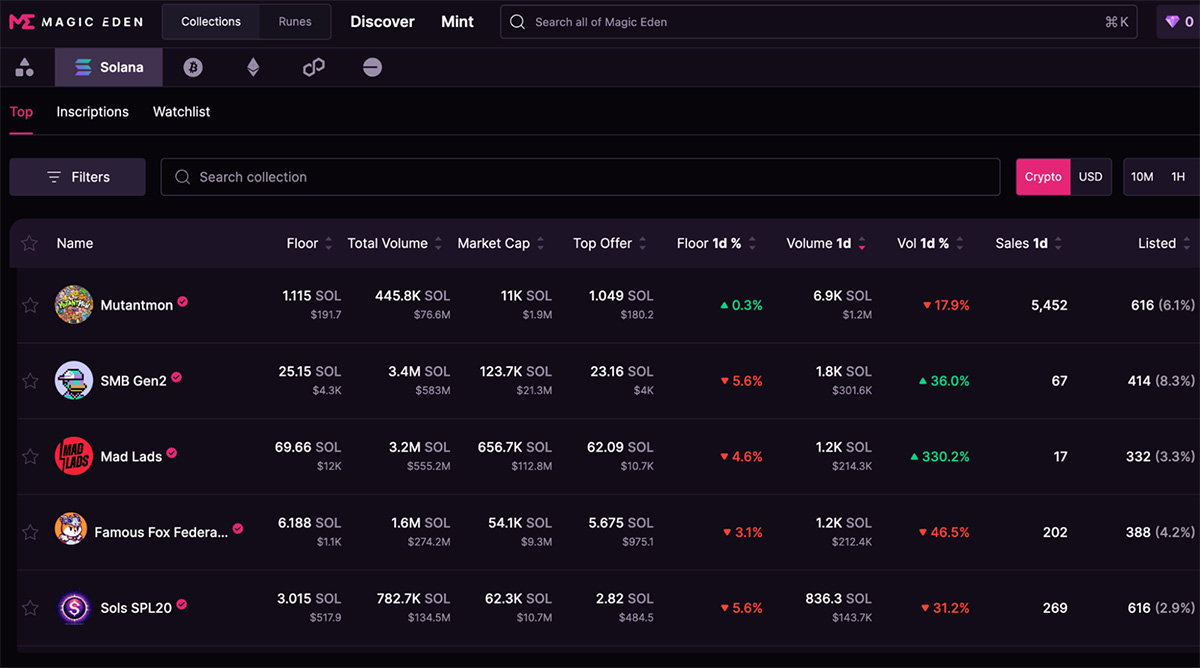
Task: Sort the table by Volume 1d
Action: (x=827, y=243)
